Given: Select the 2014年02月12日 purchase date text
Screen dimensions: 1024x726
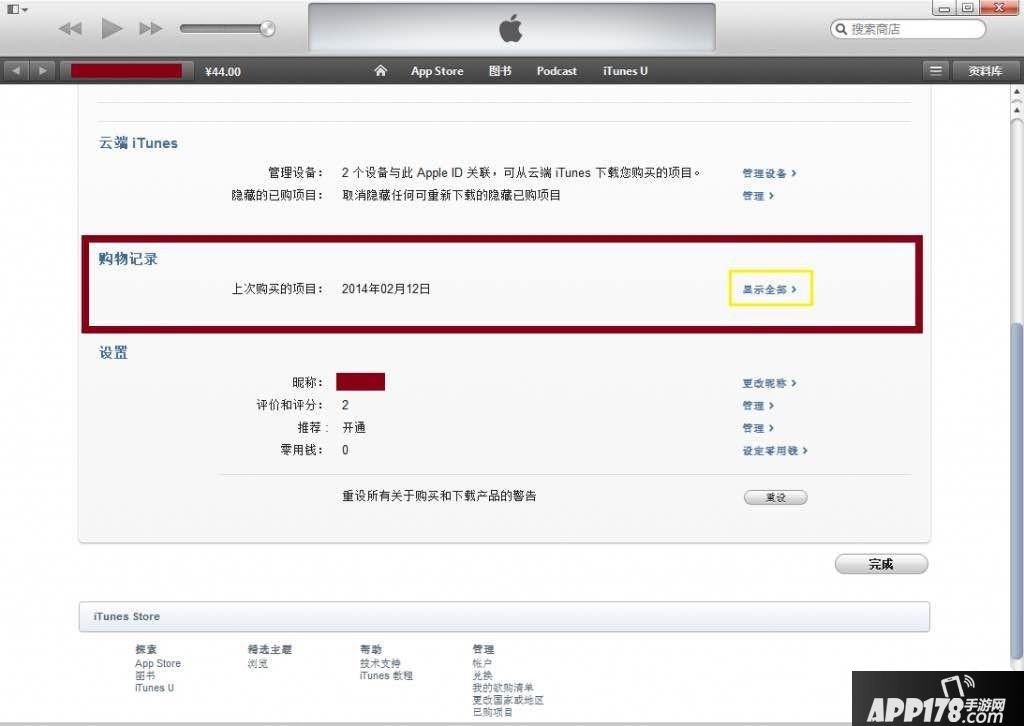Looking at the screenshot, I should (386, 289).
